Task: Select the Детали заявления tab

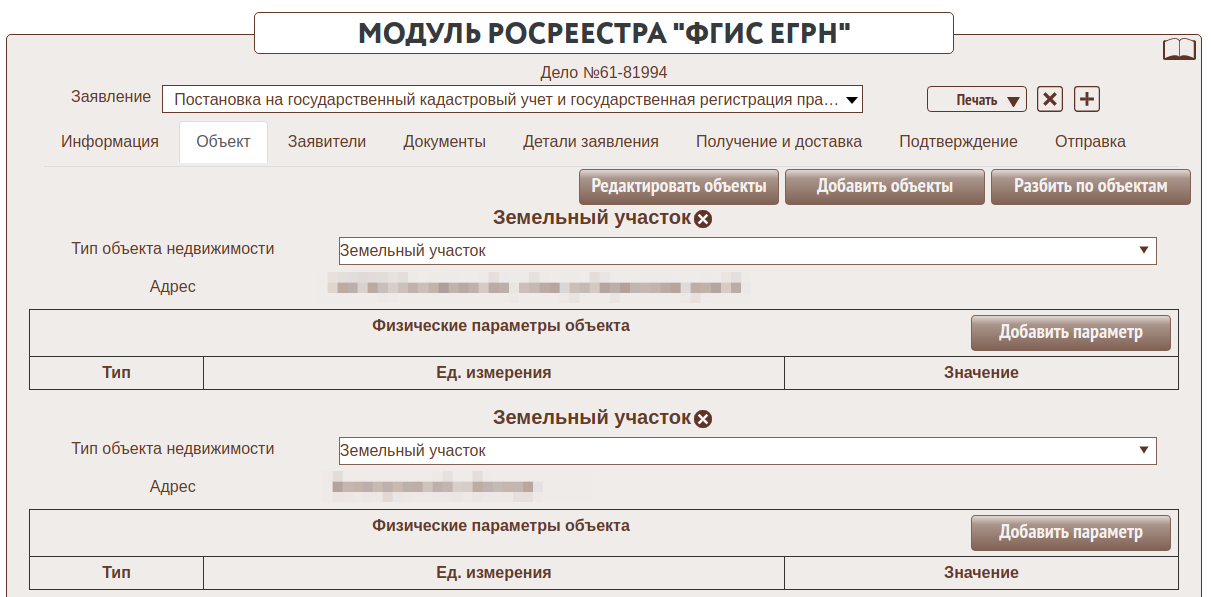Action: 591,142
